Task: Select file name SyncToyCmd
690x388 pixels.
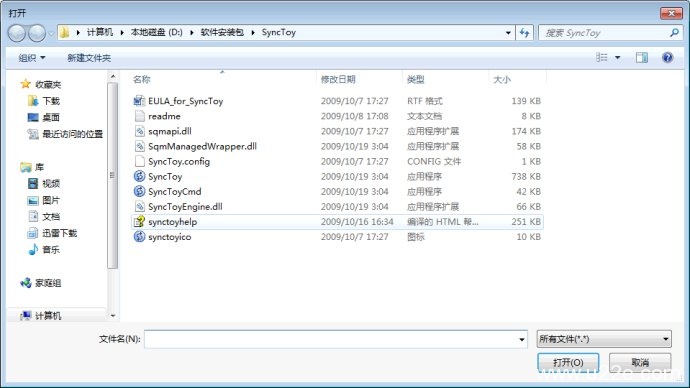Action: click(175, 192)
